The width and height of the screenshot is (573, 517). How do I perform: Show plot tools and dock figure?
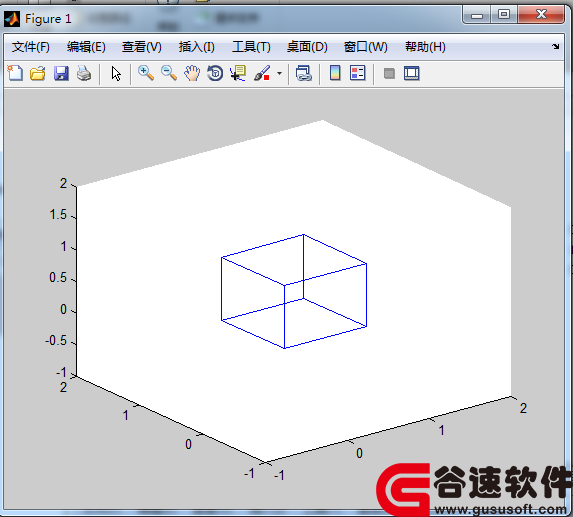pos(411,73)
